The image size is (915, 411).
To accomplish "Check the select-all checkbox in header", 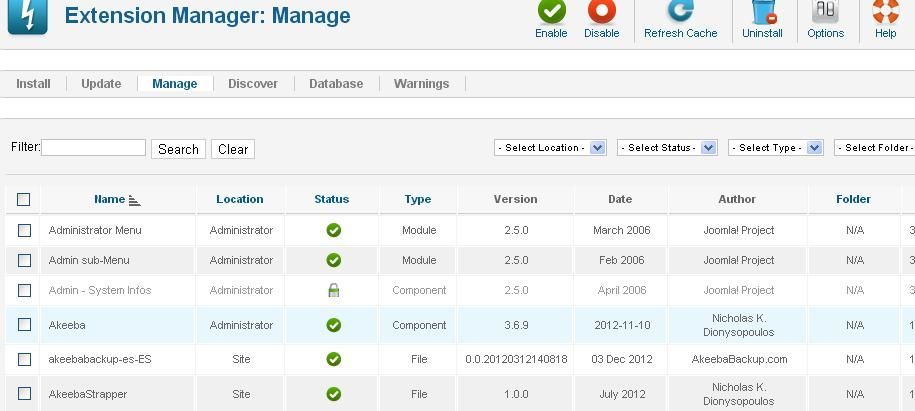I will 23,200.
